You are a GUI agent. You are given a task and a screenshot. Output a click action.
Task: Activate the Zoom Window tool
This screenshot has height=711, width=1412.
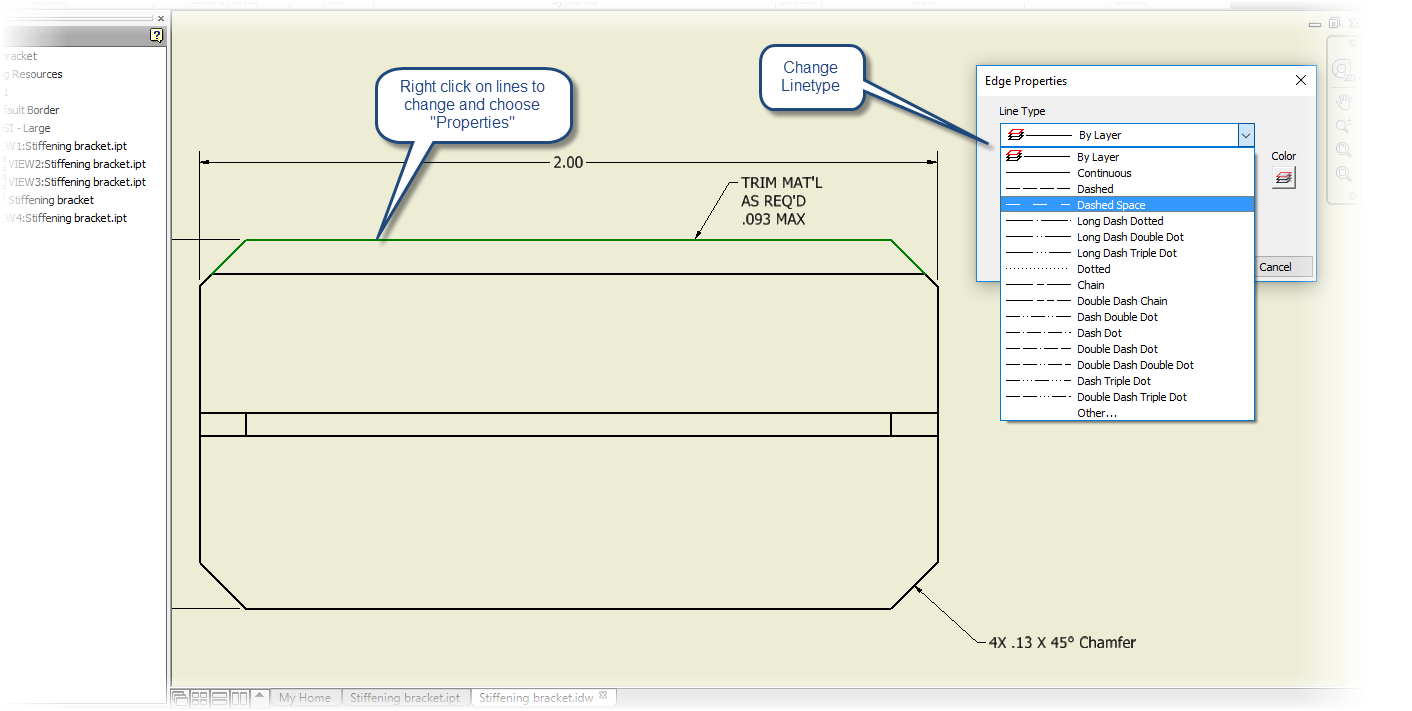pyautogui.click(x=1343, y=149)
